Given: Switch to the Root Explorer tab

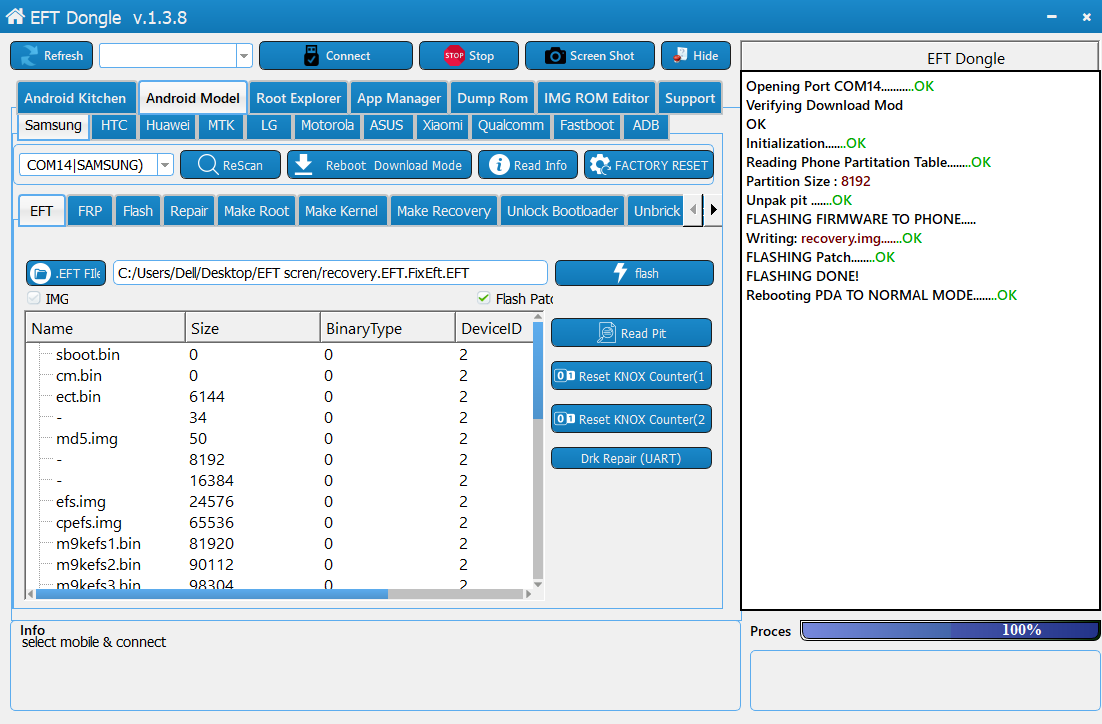Looking at the screenshot, I should tap(299, 98).
